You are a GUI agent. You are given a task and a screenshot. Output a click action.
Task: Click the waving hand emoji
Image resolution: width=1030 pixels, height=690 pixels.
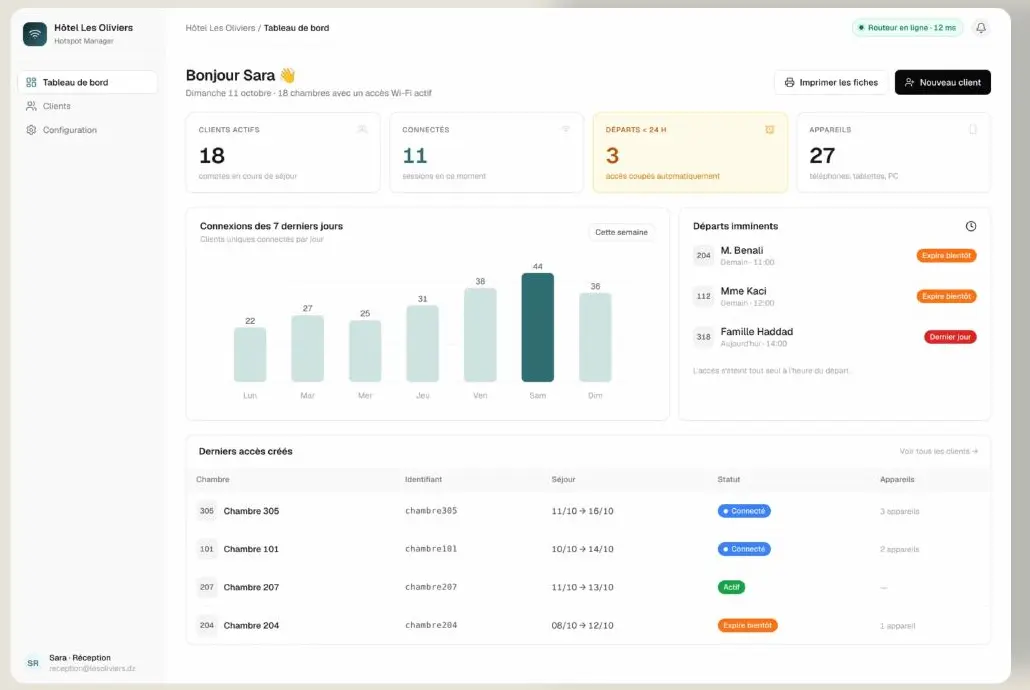[x=288, y=75]
